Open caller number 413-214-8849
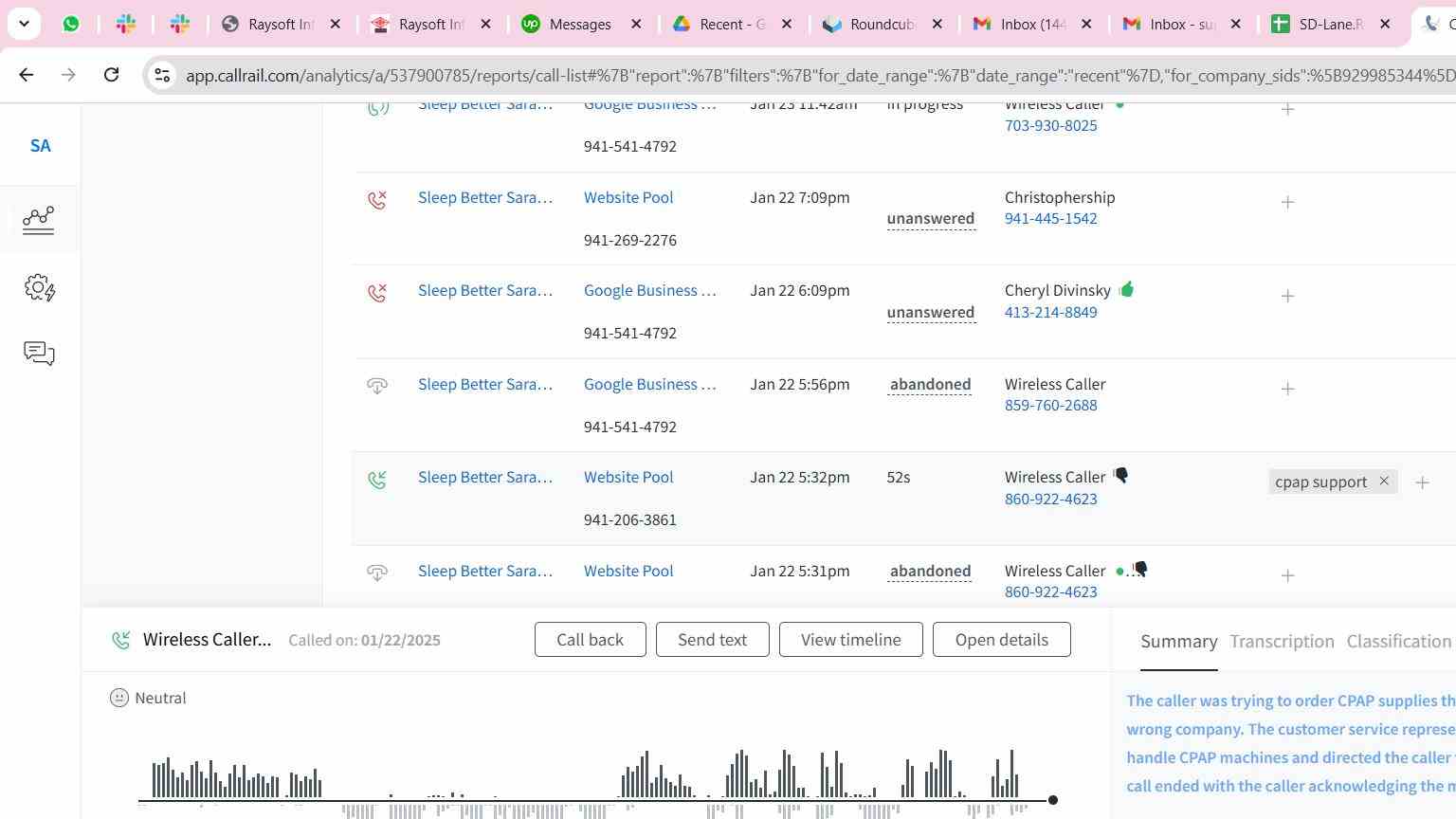1456x819 pixels. pyautogui.click(x=1050, y=312)
